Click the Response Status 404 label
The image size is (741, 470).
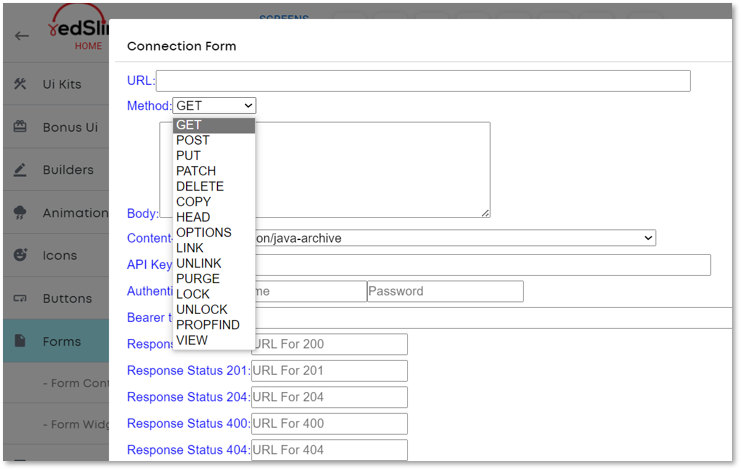pos(189,450)
